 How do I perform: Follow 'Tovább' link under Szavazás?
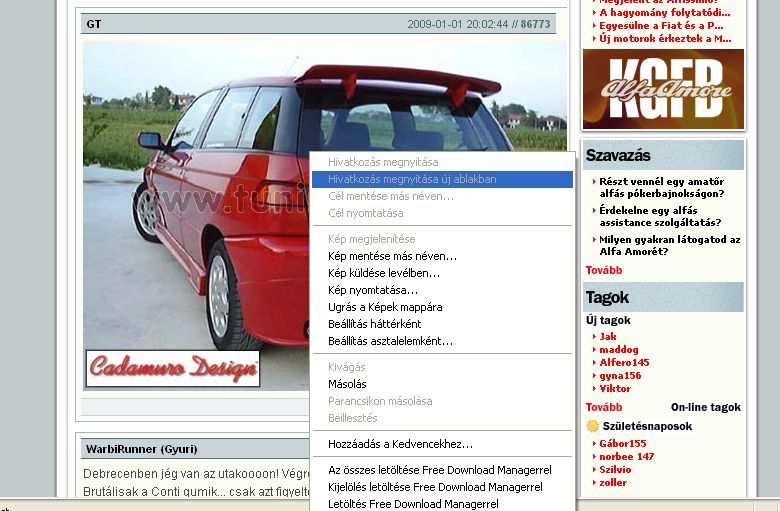(604, 270)
